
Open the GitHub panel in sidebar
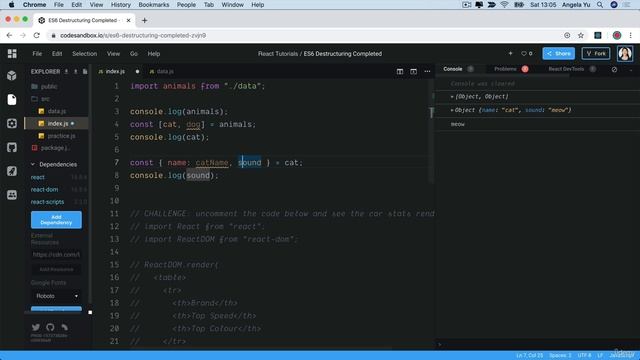coord(12,147)
